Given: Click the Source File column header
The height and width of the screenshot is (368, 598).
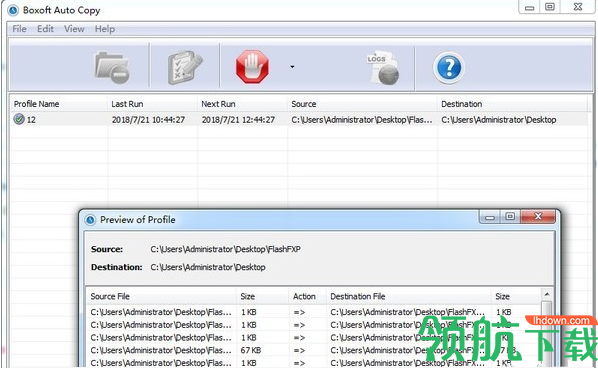Looking at the screenshot, I should click(x=162, y=296).
